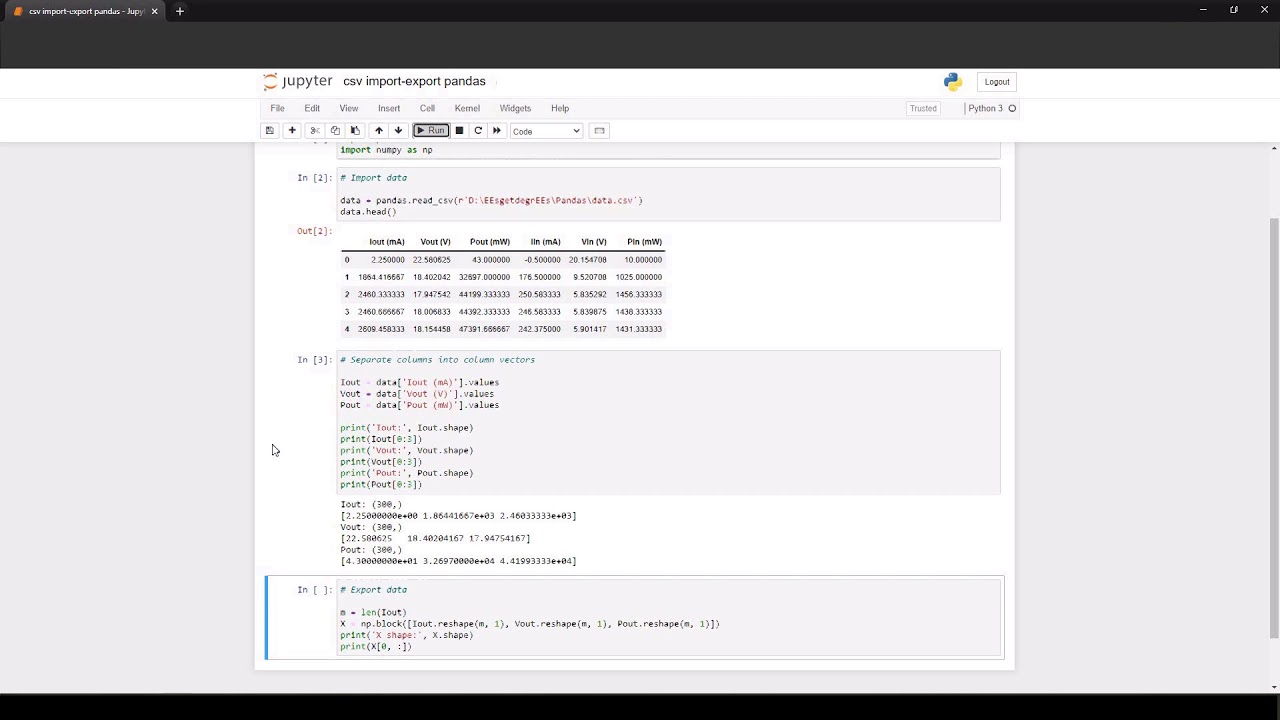Image resolution: width=1280 pixels, height=720 pixels.
Task: Click the Jupyter logo
Action: click(297, 82)
